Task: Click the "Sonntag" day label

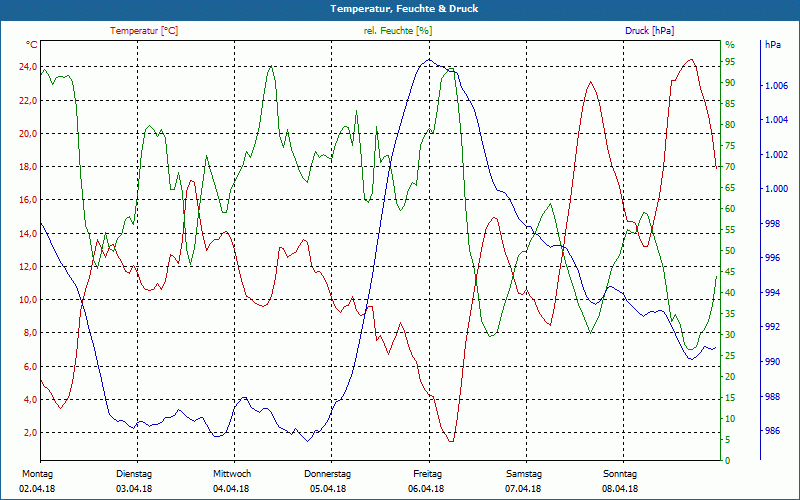Action: tap(620, 474)
